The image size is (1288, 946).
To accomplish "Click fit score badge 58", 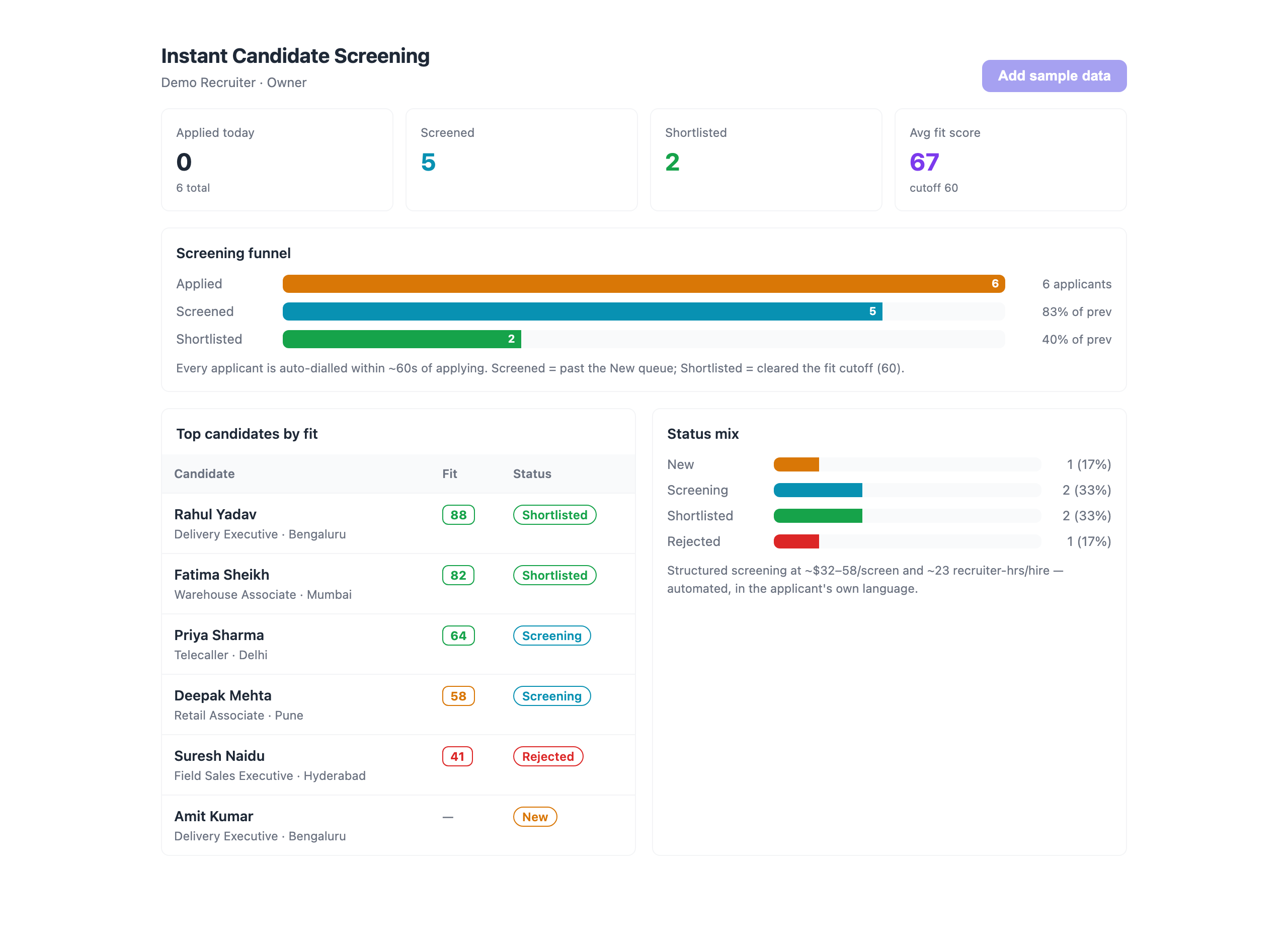I will (x=458, y=696).
